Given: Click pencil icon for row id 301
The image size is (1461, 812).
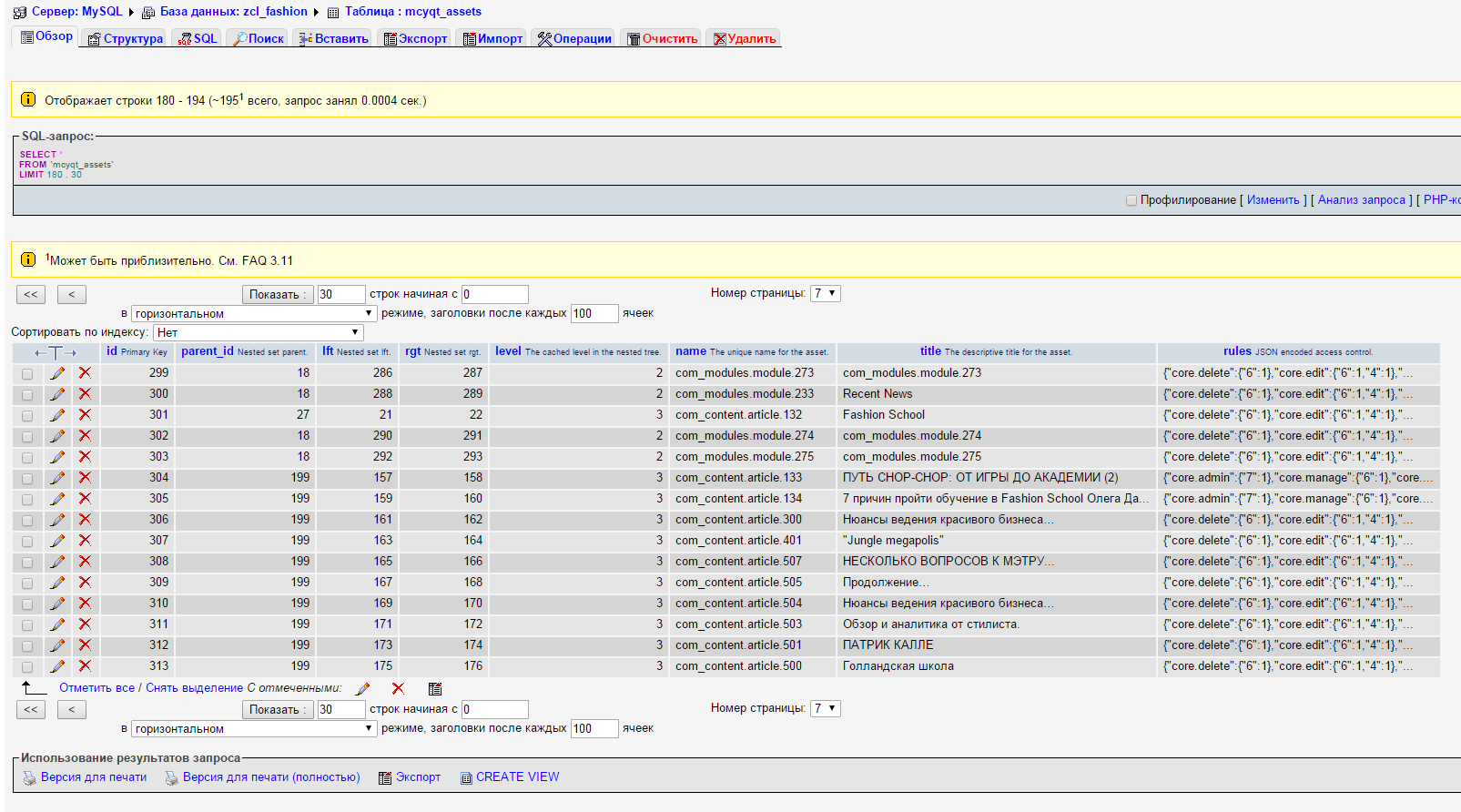Looking at the screenshot, I should click(57, 415).
